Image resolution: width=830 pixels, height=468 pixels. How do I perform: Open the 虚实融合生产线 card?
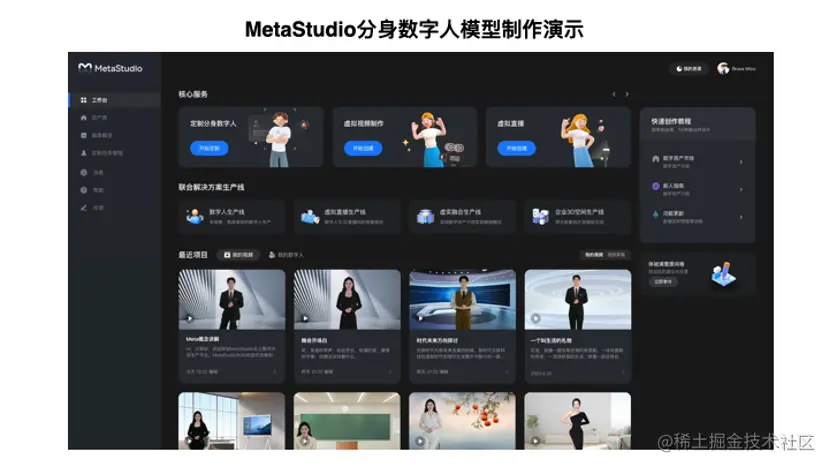(x=462, y=217)
